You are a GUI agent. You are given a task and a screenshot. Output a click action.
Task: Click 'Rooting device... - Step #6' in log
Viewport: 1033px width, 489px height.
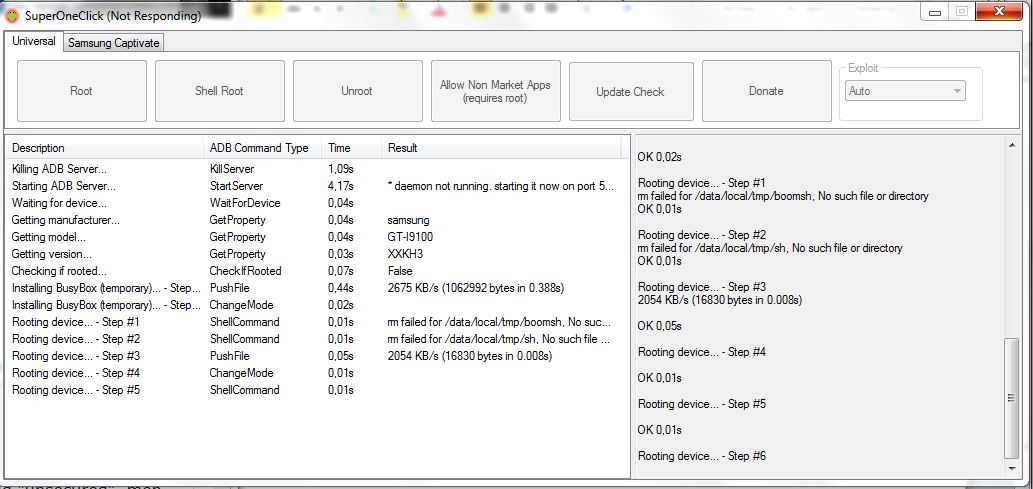pos(702,456)
